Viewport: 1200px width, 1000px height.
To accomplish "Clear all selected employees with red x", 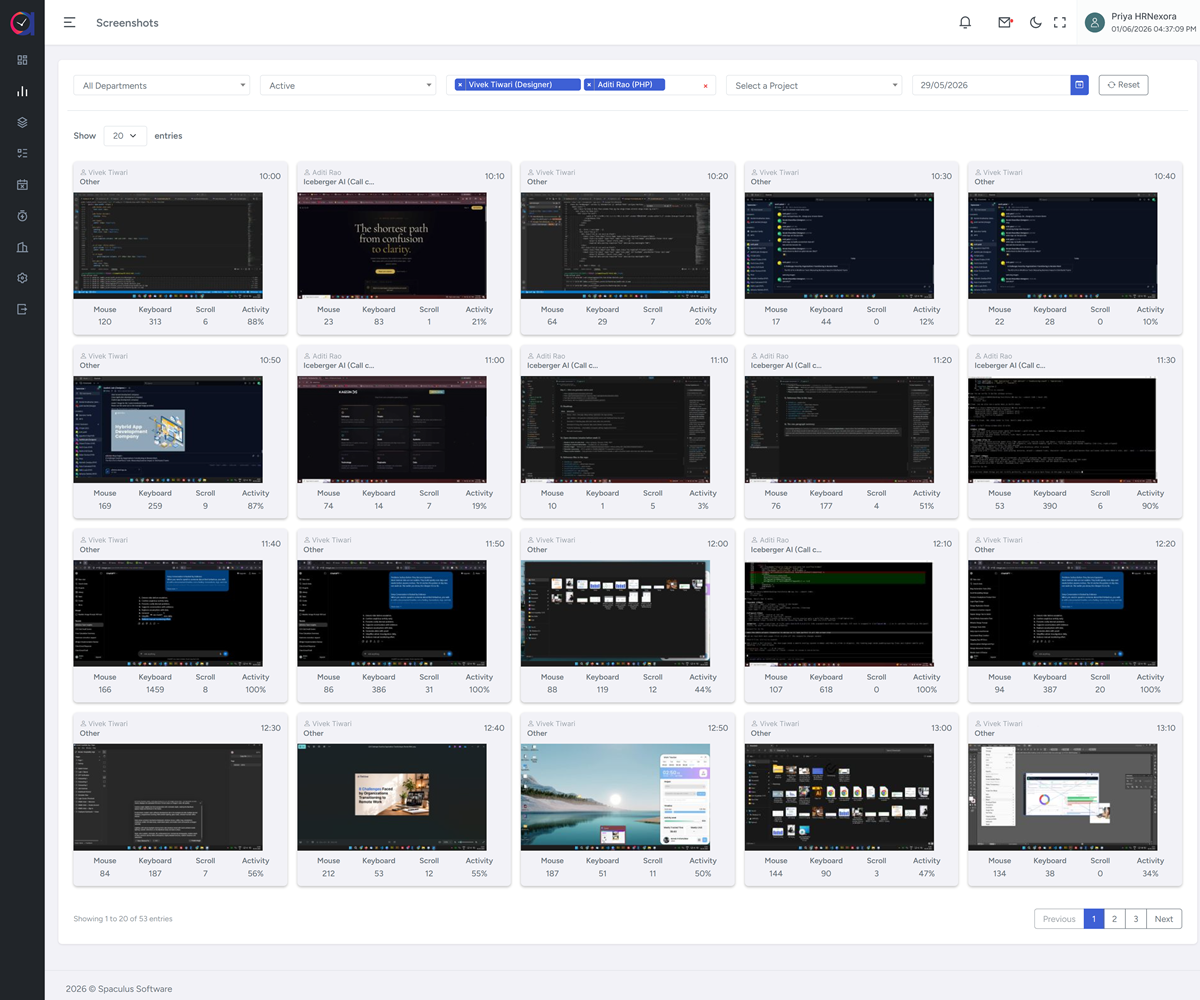I will point(705,86).
